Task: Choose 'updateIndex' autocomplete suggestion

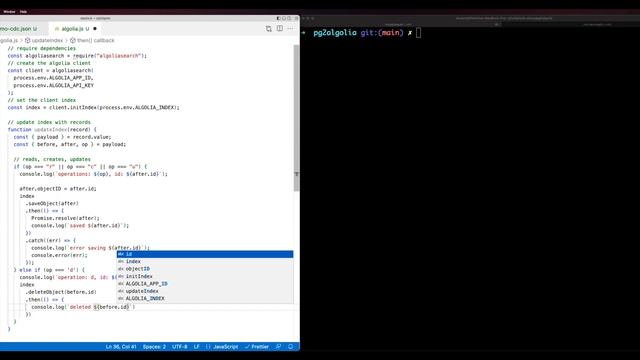Action: point(205,291)
